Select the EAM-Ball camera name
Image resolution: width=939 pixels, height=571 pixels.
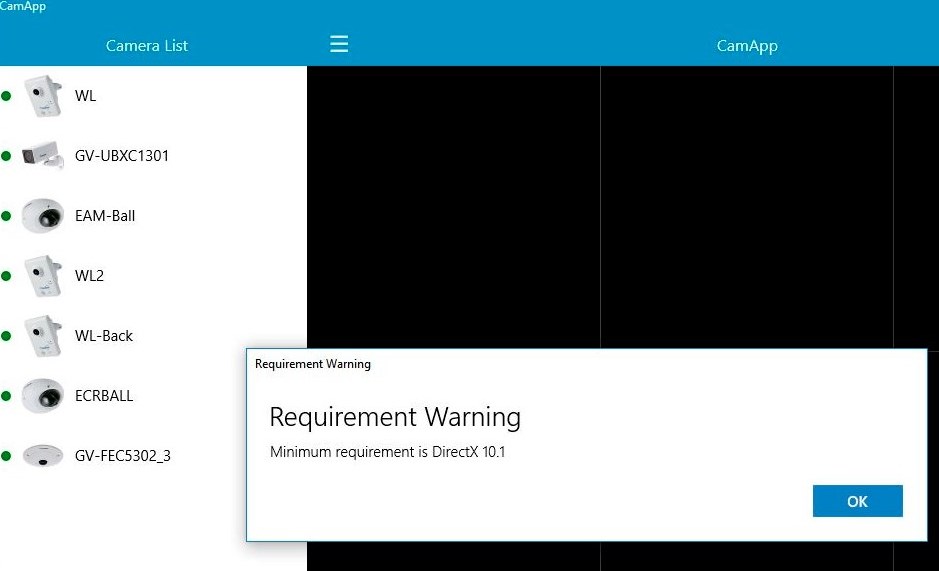coord(105,216)
